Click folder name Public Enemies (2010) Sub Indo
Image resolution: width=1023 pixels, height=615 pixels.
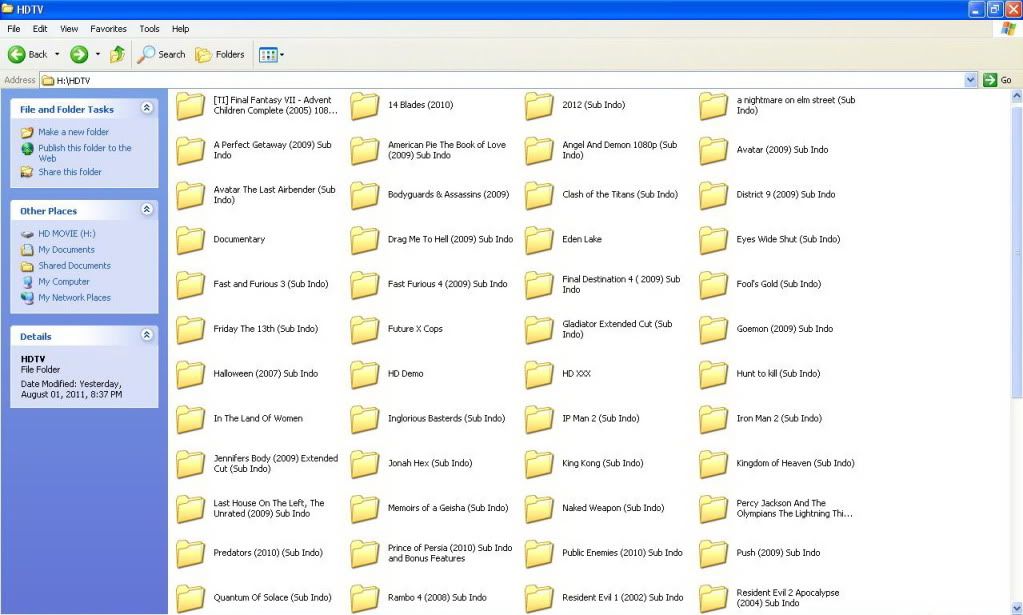pyautogui.click(x=622, y=553)
